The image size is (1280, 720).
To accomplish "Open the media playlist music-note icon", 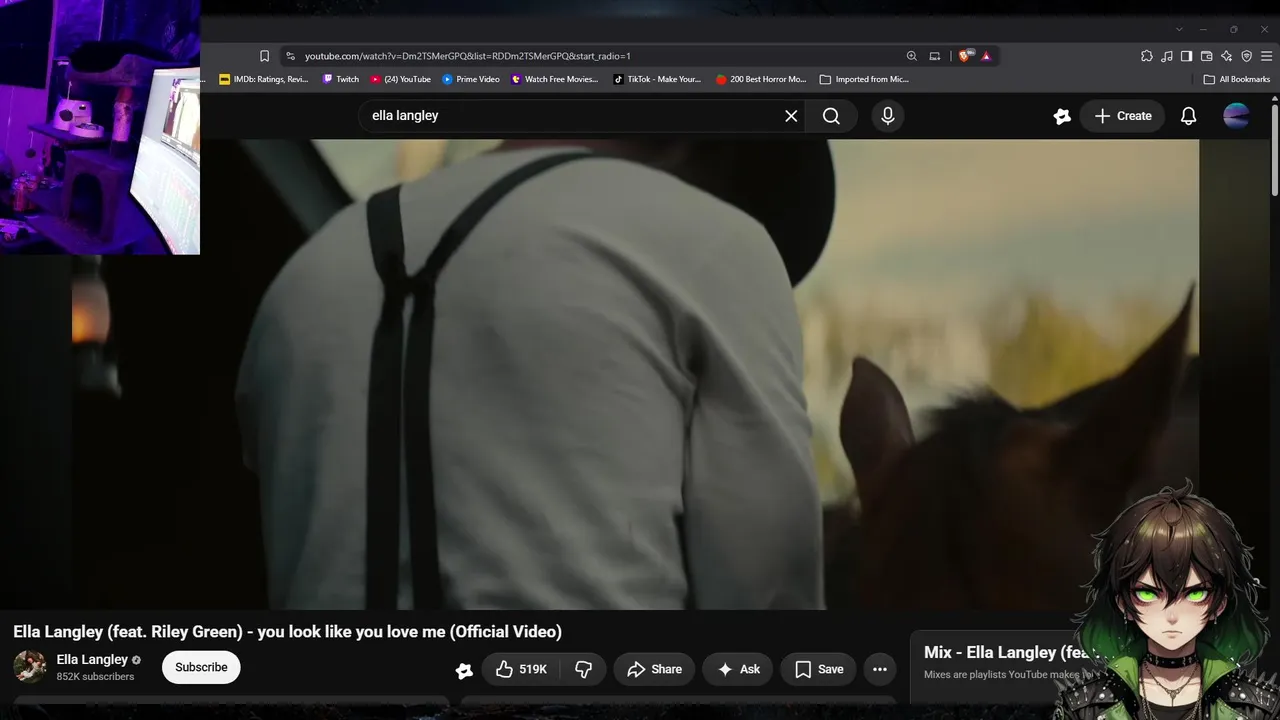I will click(x=1166, y=56).
